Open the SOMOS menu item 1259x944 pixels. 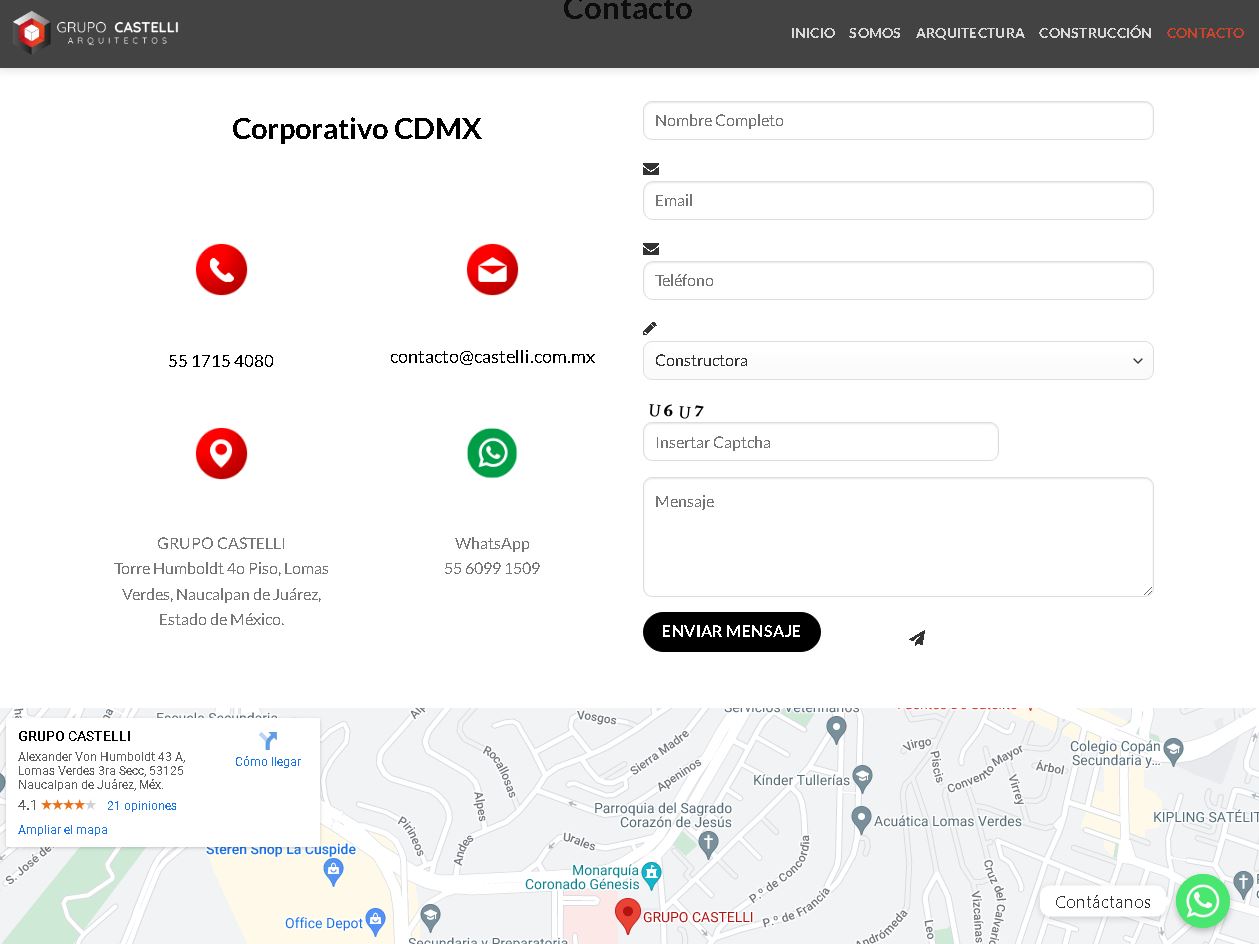tap(875, 33)
